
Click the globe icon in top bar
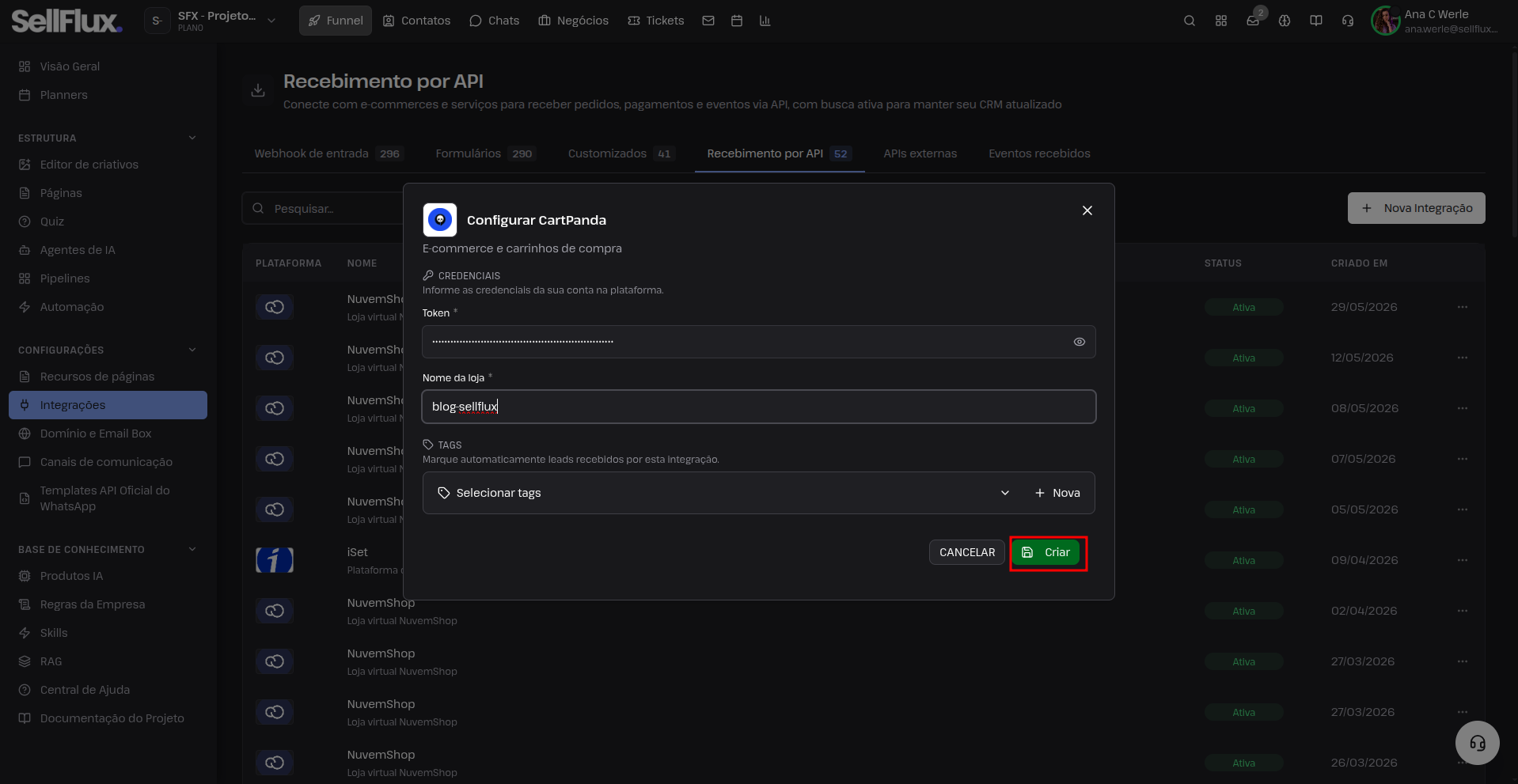[1285, 21]
